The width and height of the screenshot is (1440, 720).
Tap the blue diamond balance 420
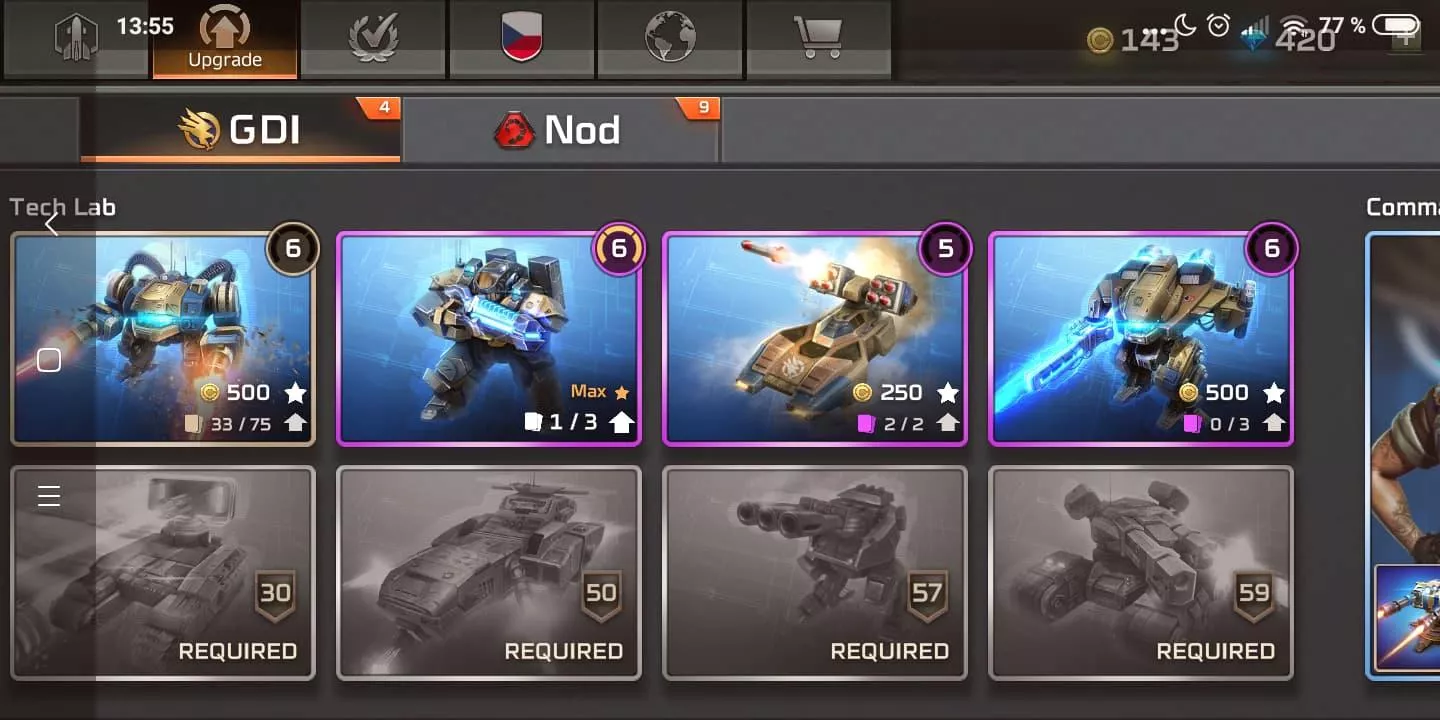tap(1290, 40)
